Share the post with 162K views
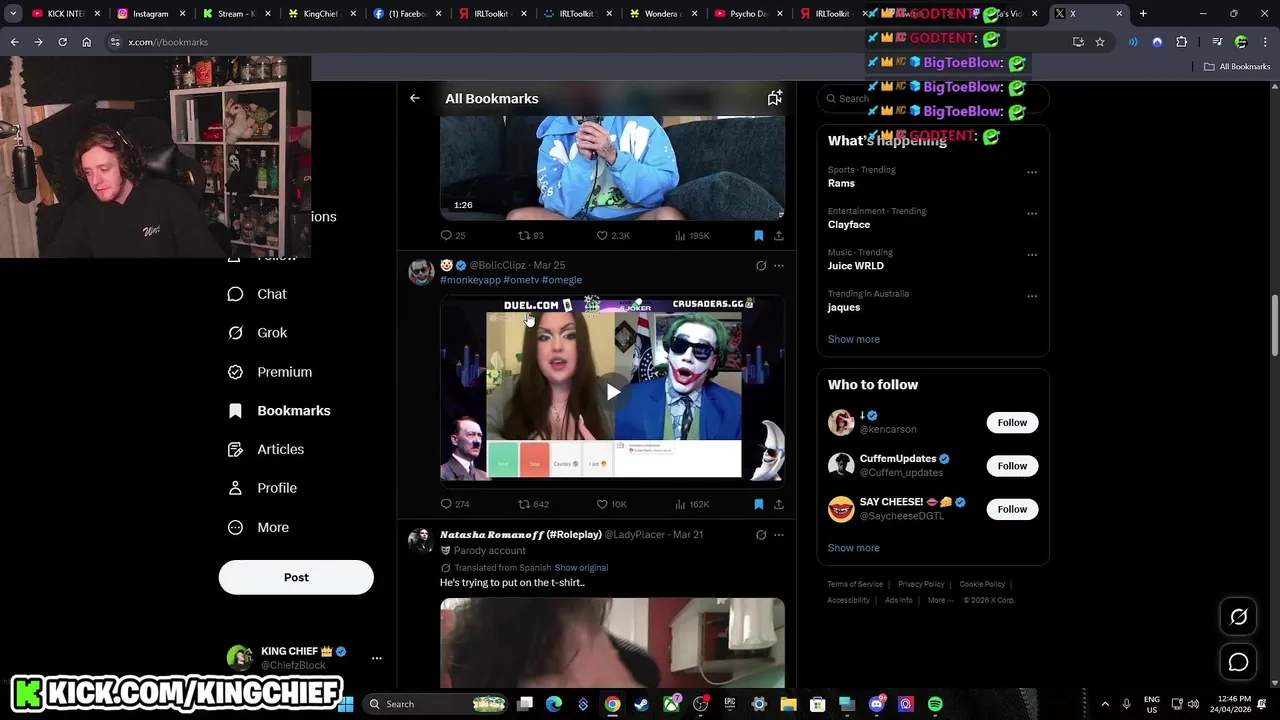This screenshot has height=720, width=1280. (779, 504)
